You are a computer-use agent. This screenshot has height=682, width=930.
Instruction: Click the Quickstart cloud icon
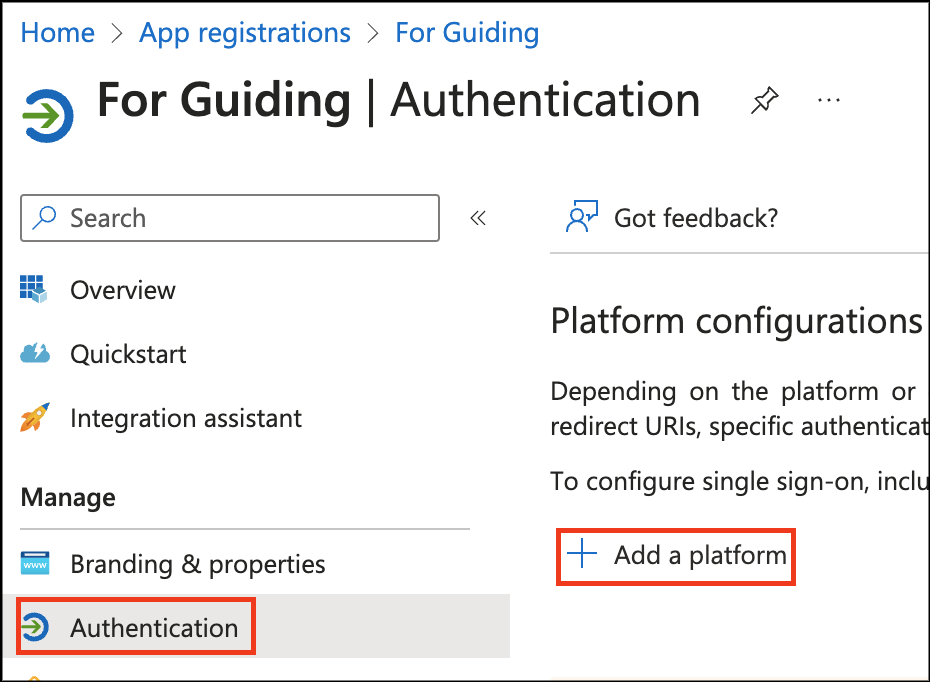click(x=34, y=354)
